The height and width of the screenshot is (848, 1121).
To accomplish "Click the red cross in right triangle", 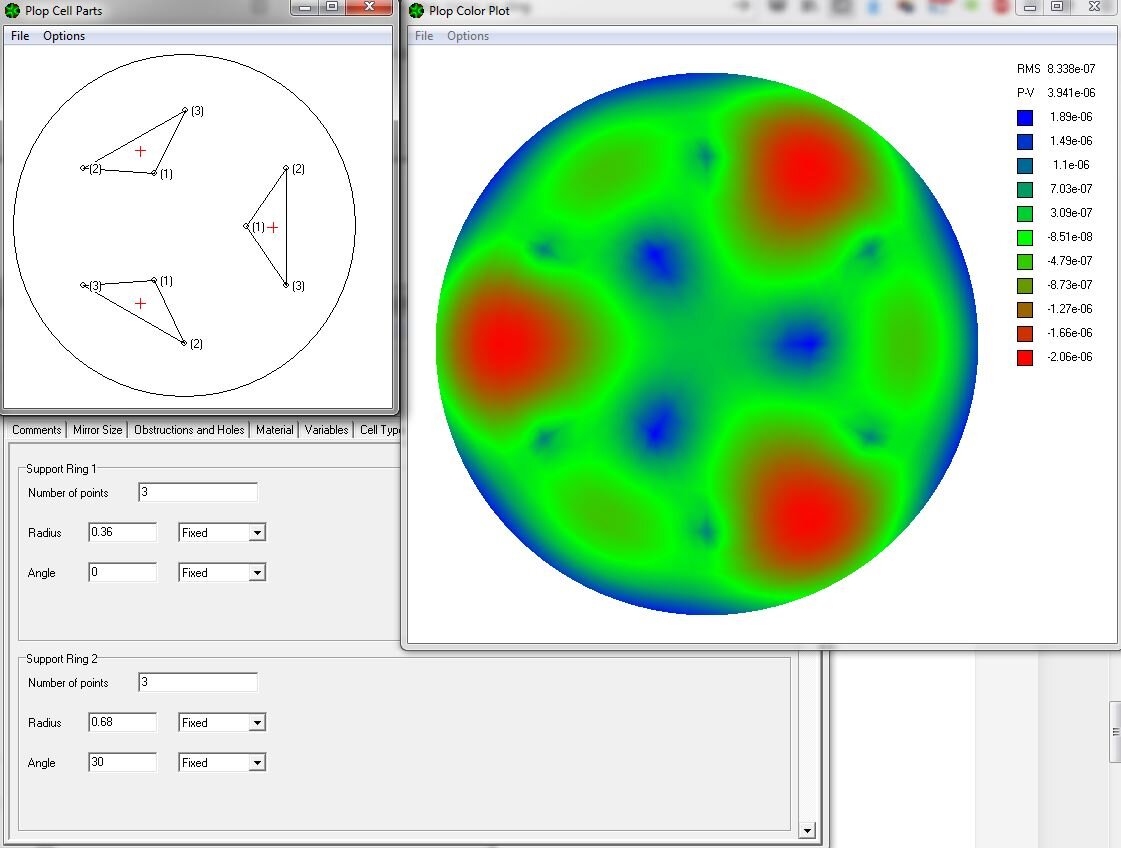I will (x=272, y=227).
